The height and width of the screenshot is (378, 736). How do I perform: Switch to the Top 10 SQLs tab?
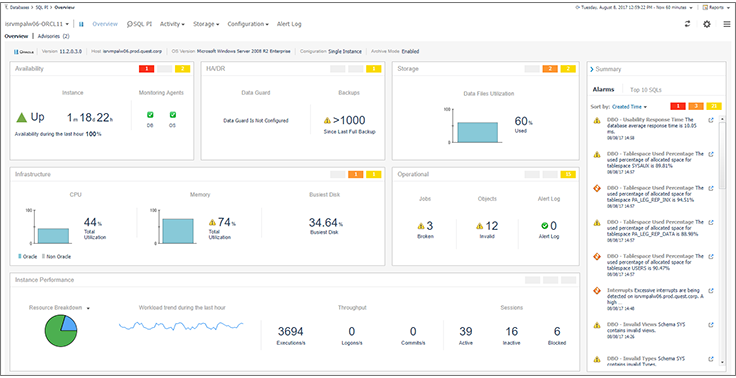coord(646,89)
